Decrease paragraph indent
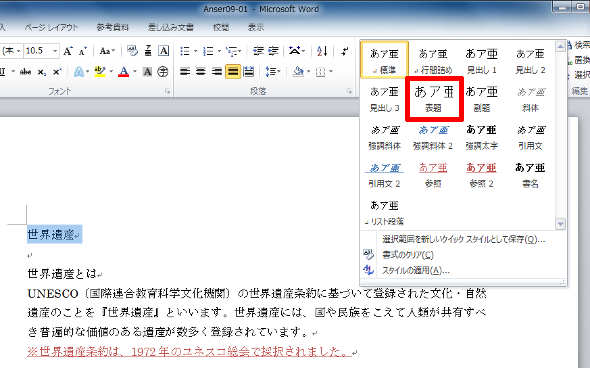This screenshot has width=590, height=368. pos(258,51)
